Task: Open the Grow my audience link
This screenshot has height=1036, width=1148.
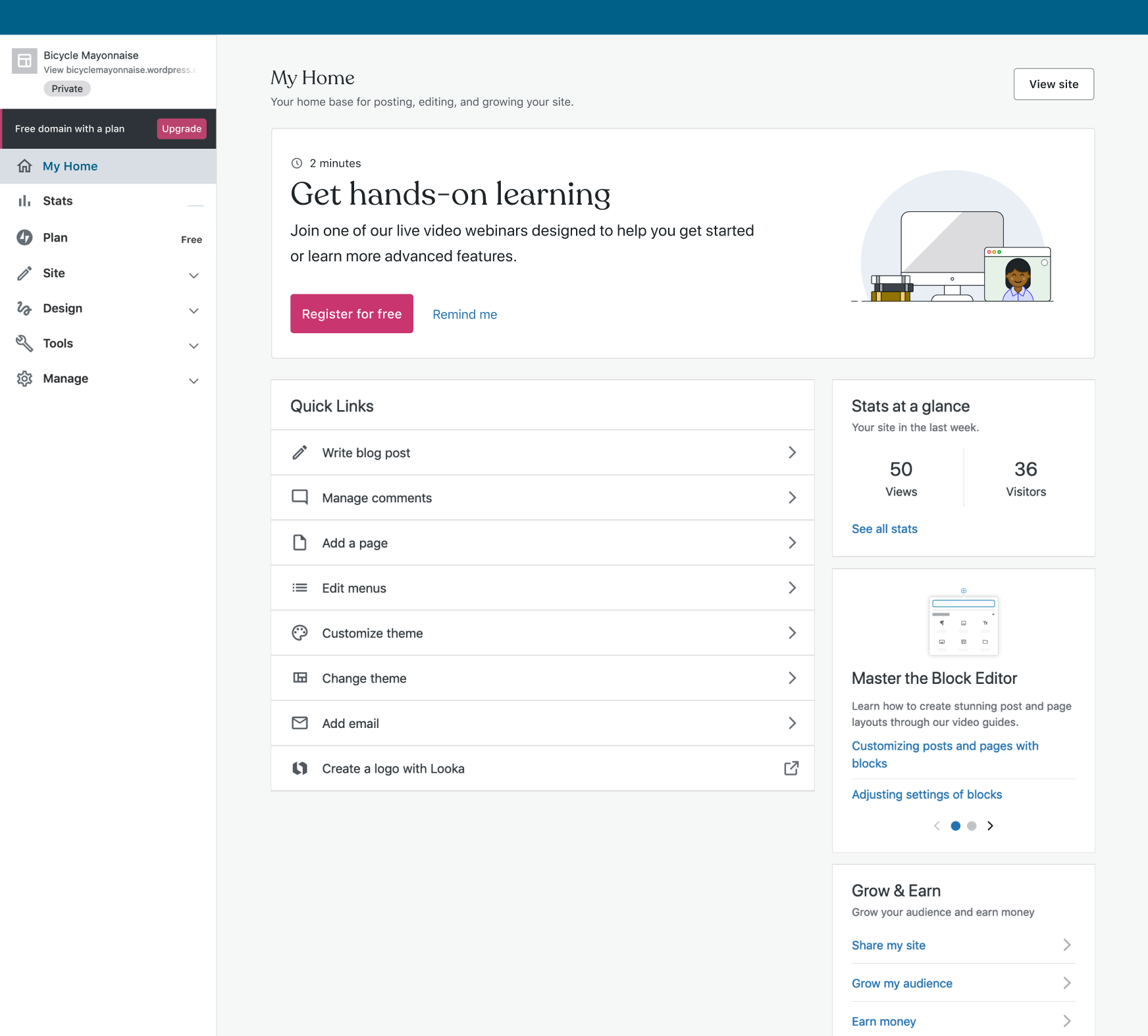Action: (902, 983)
